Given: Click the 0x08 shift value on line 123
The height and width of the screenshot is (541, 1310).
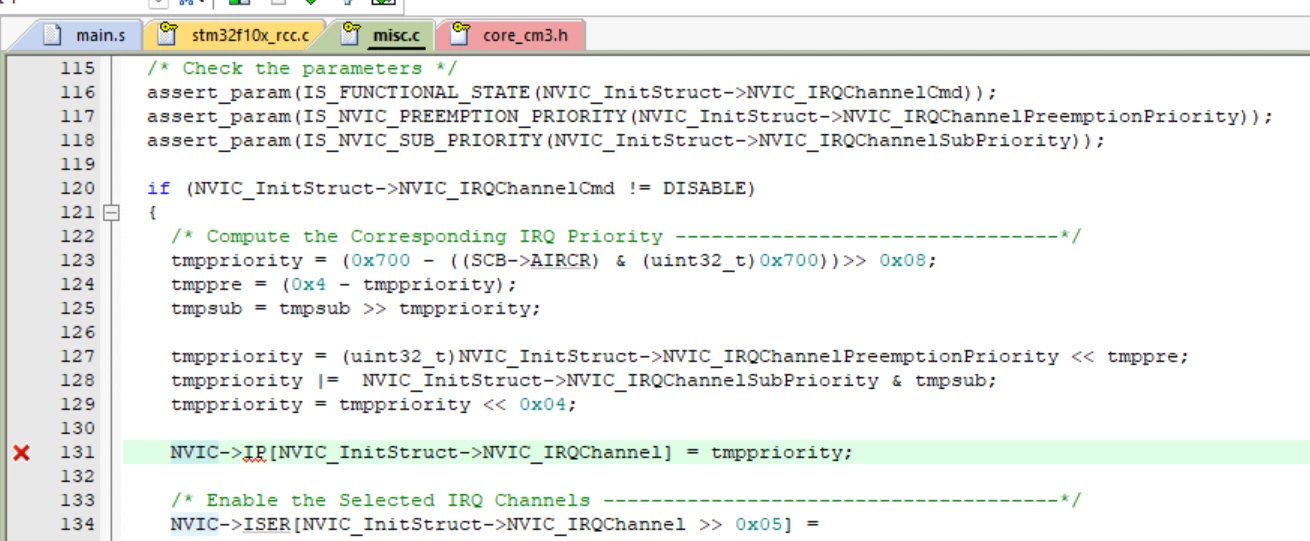Looking at the screenshot, I should coord(902,260).
